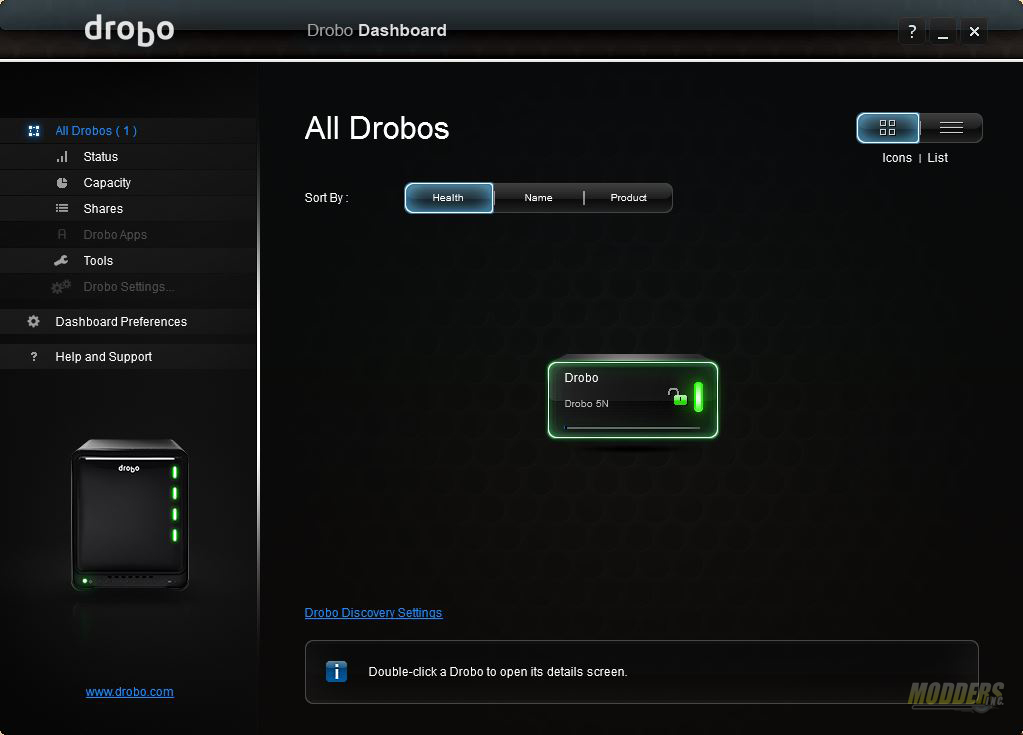Sort Drobos by Product
The image size is (1023, 735).
pos(628,198)
